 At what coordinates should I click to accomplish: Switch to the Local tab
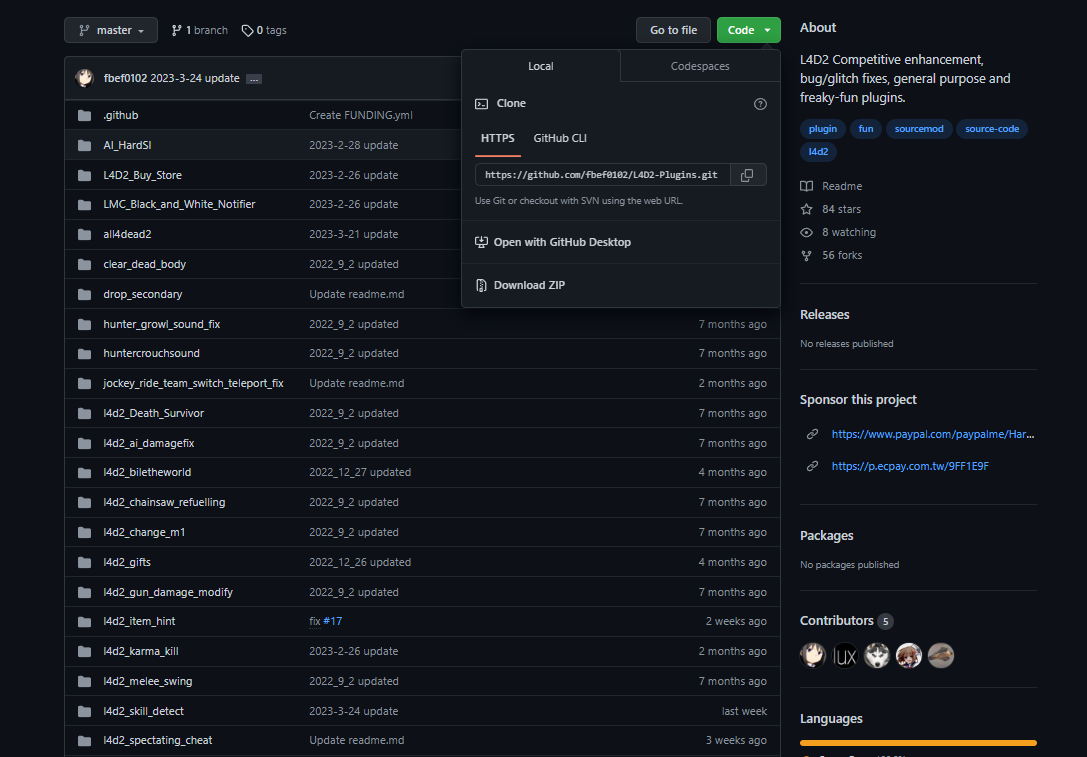click(x=541, y=66)
